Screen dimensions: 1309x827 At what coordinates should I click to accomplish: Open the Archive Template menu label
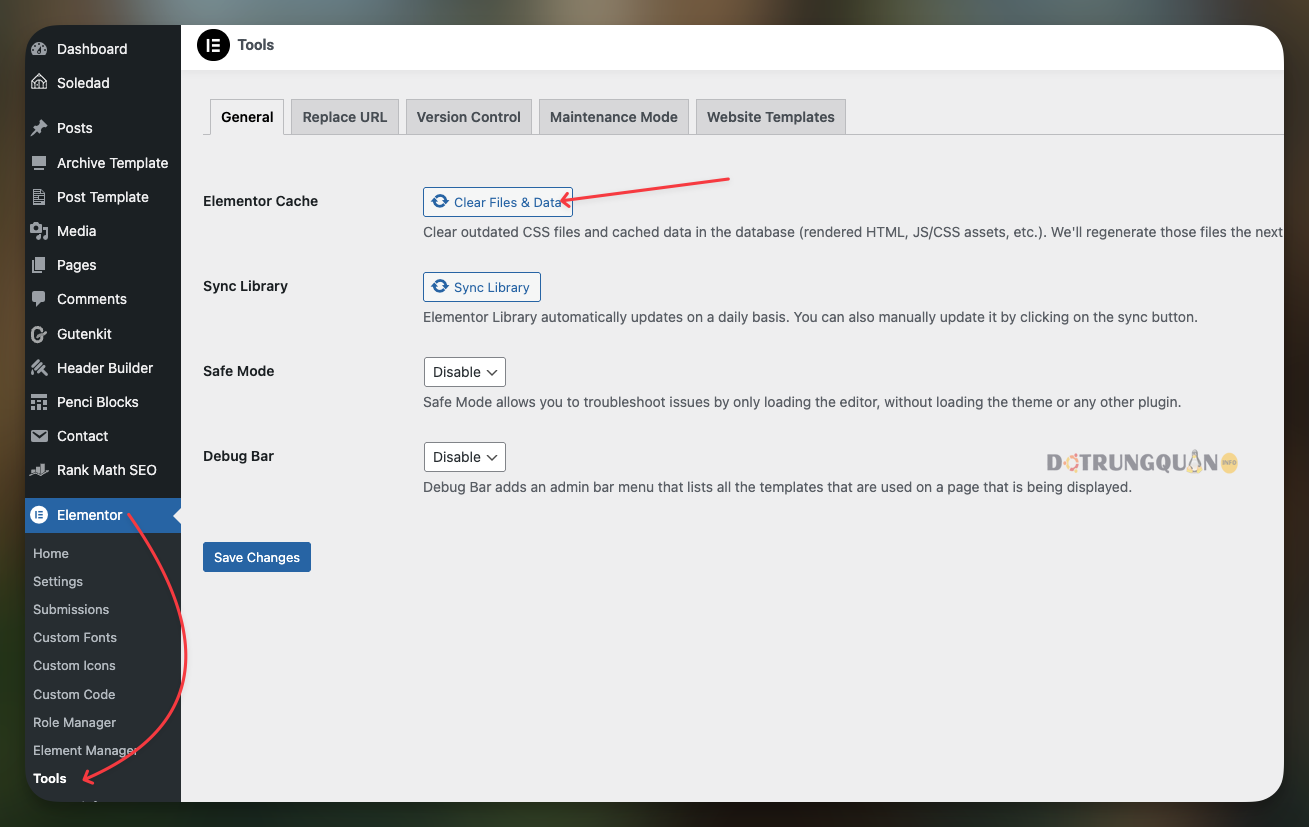click(x=113, y=163)
